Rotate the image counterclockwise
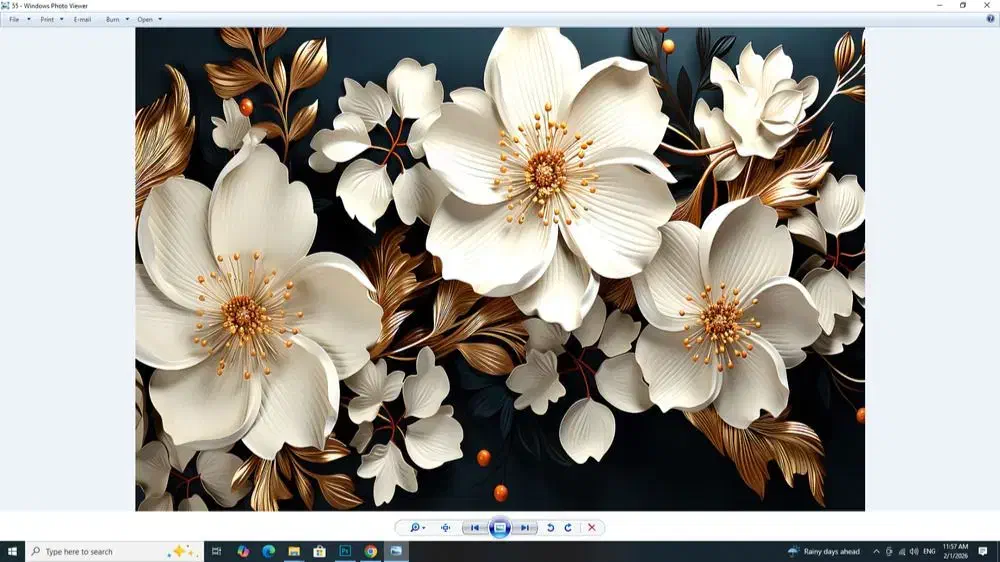 pyautogui.click(x=550, y=528)
